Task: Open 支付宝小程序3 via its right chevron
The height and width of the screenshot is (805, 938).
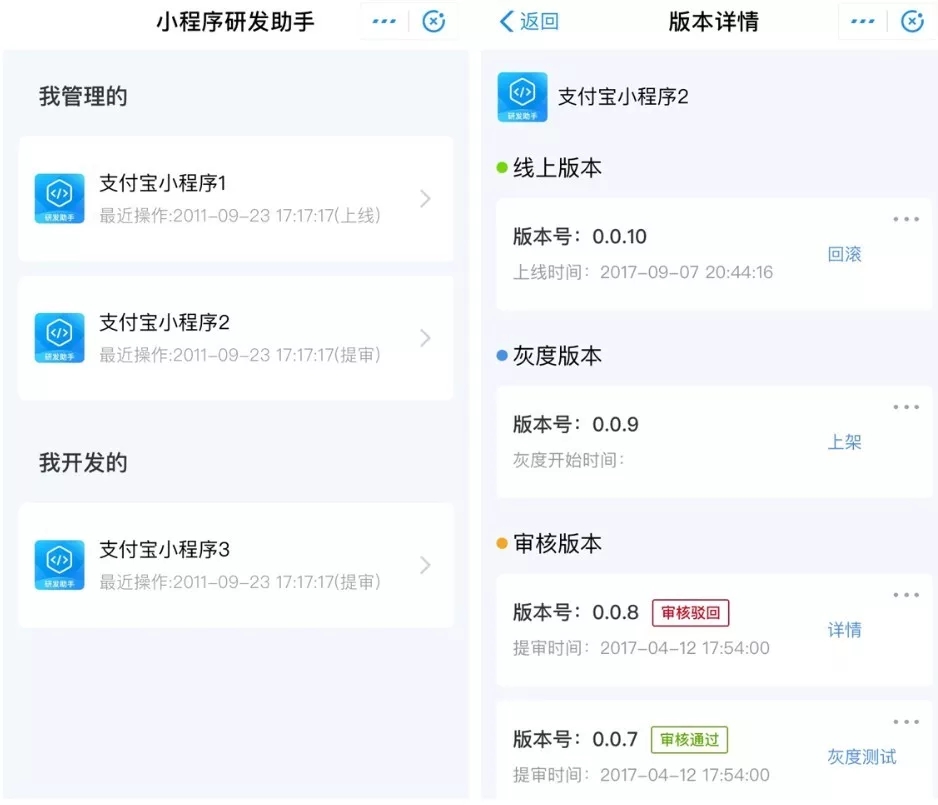Action: [426, 566]
